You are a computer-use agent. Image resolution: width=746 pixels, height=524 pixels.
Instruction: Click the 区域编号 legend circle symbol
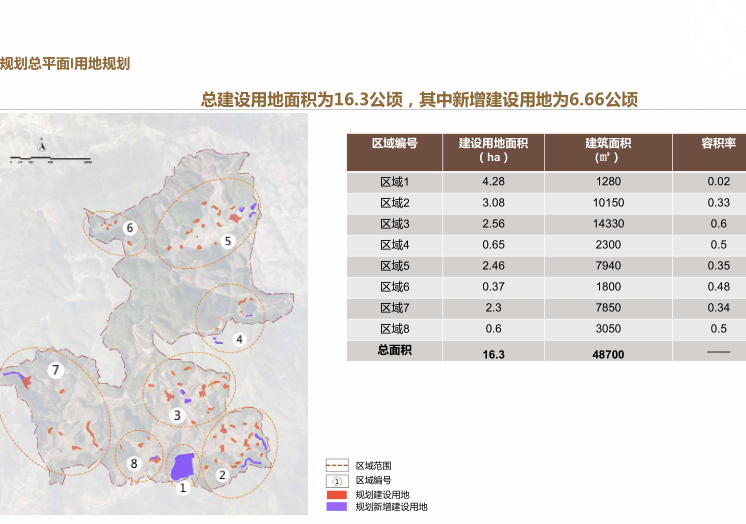[x=337, y=480]
